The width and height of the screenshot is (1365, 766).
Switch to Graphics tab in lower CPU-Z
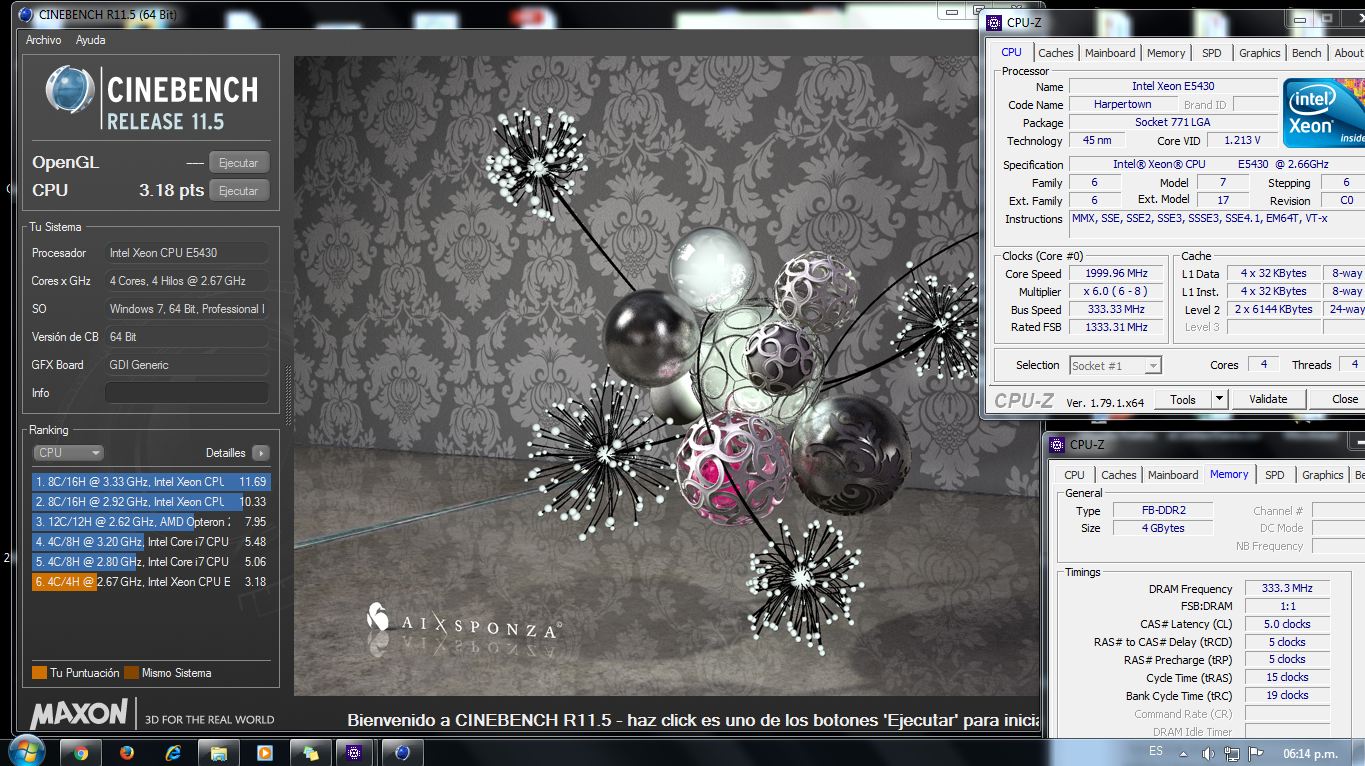(1322, 475)
